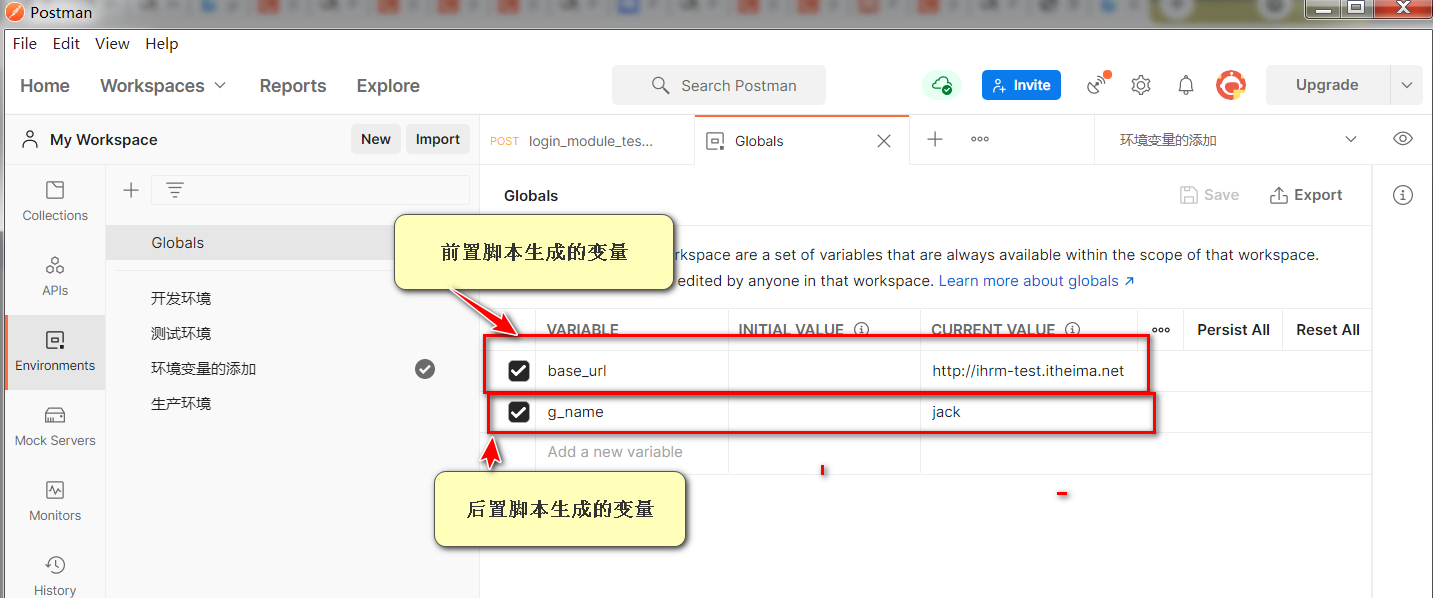Go to Reports

pos(293,86)
